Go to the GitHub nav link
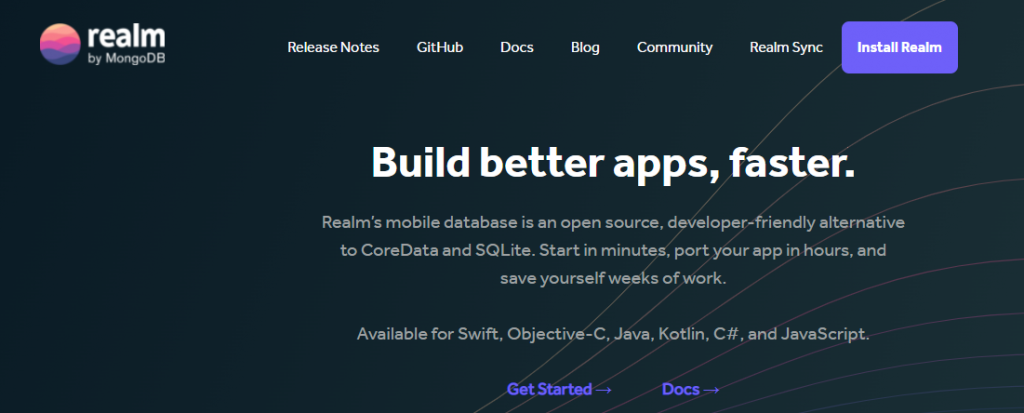This screenshot has width=1024, height=413. [440, 48]
